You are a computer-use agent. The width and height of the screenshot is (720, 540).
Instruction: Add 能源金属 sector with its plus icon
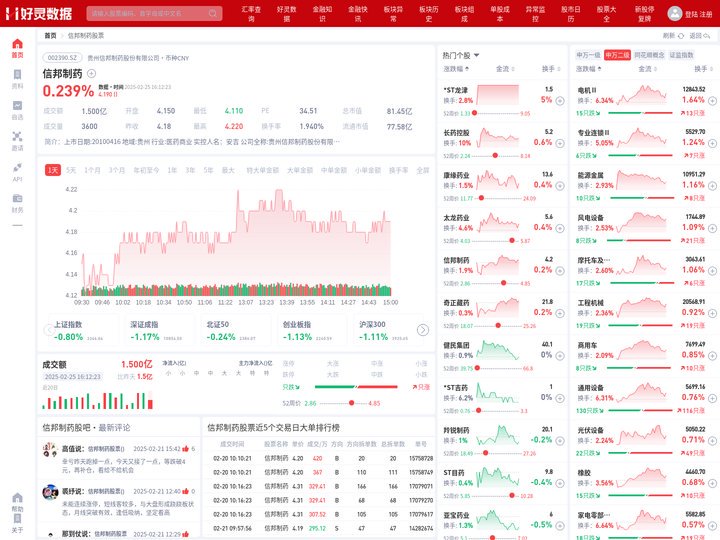pos(712,186)
